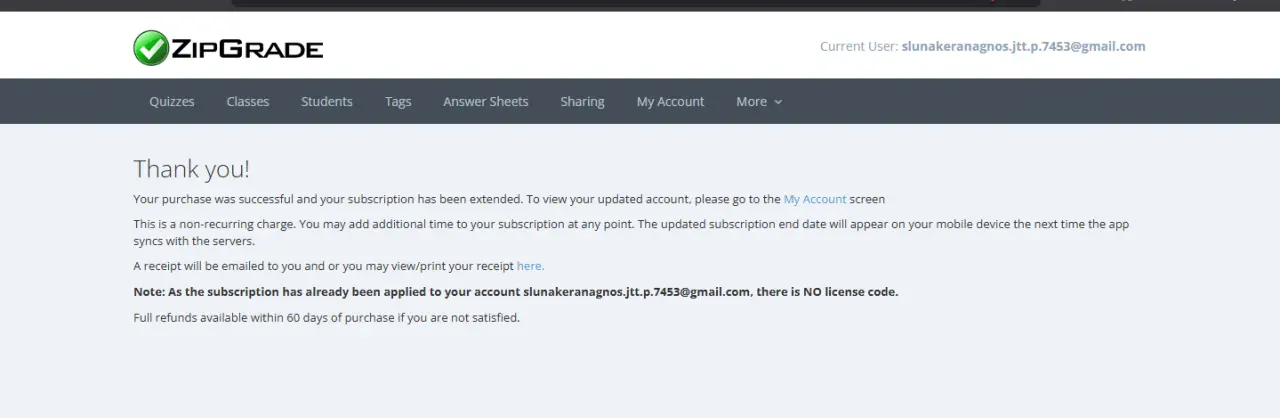Open the Students section
The width and height of the screenshot is (1280, 418).
(327, 101)
